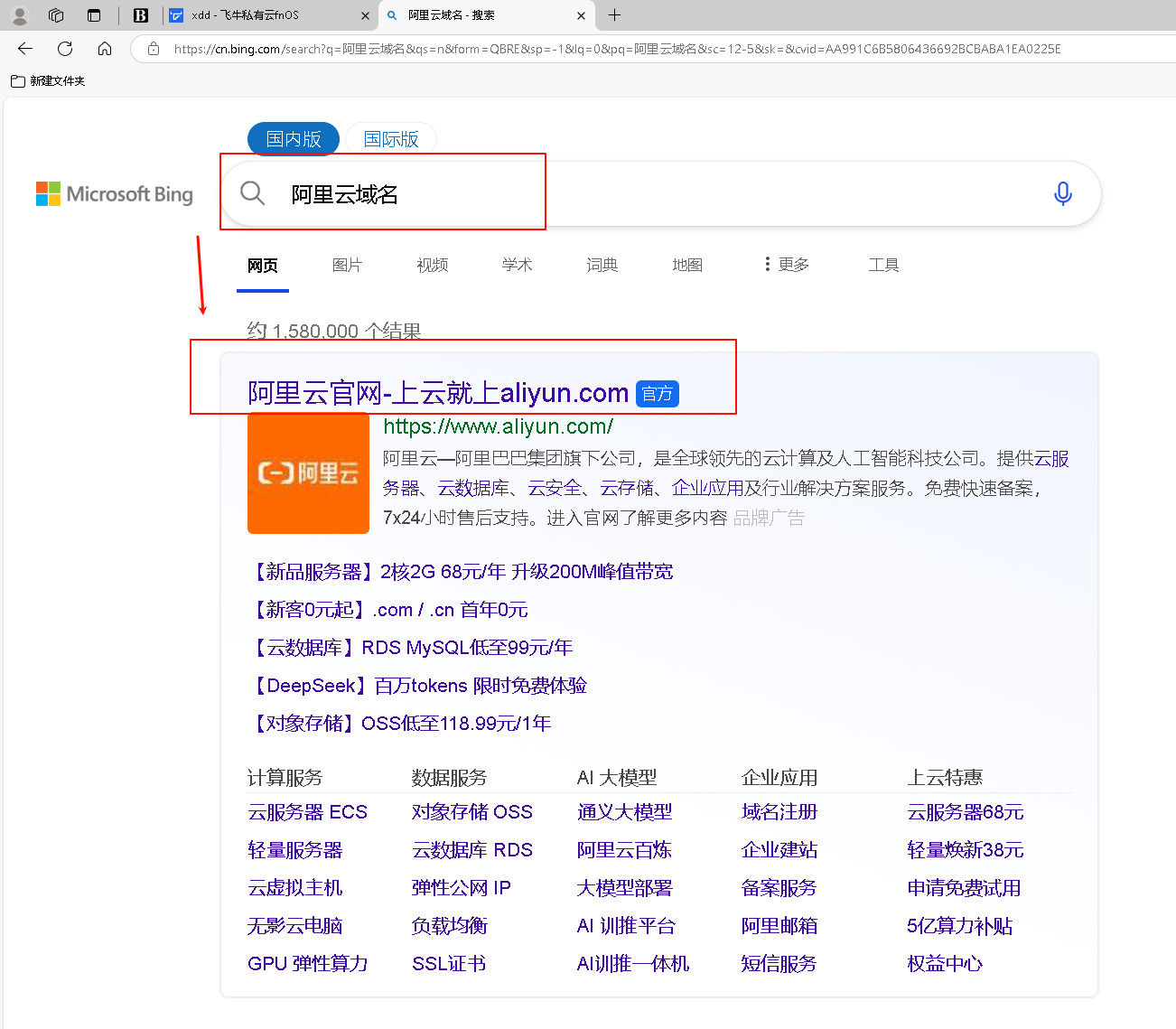This screenshot has width=1176, height=1029.
Task: Click the browser profile avatar icon
Action: click(x=19, y=15)
